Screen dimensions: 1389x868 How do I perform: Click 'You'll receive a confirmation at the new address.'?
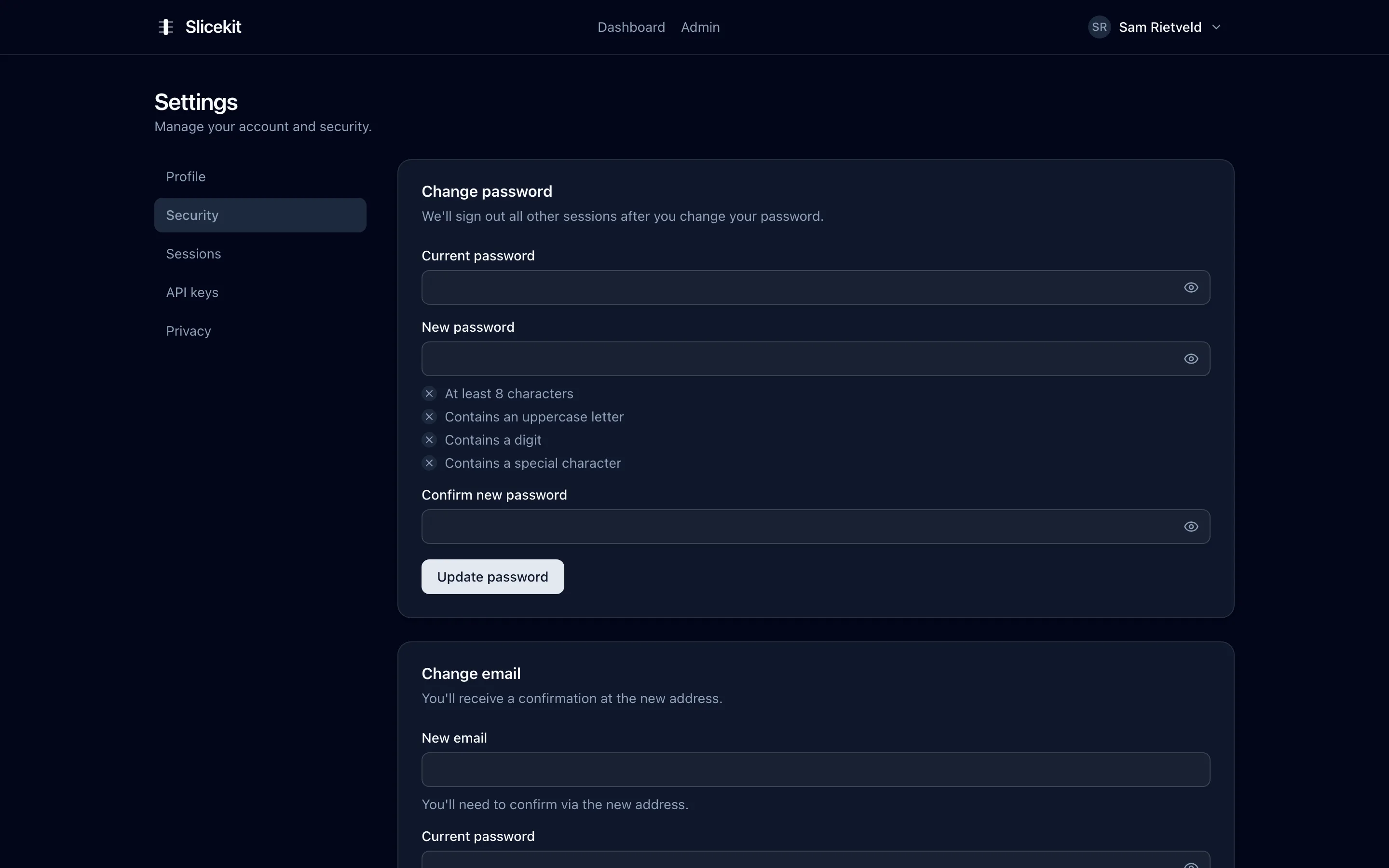pyautogui.click(x=572, y=699)
